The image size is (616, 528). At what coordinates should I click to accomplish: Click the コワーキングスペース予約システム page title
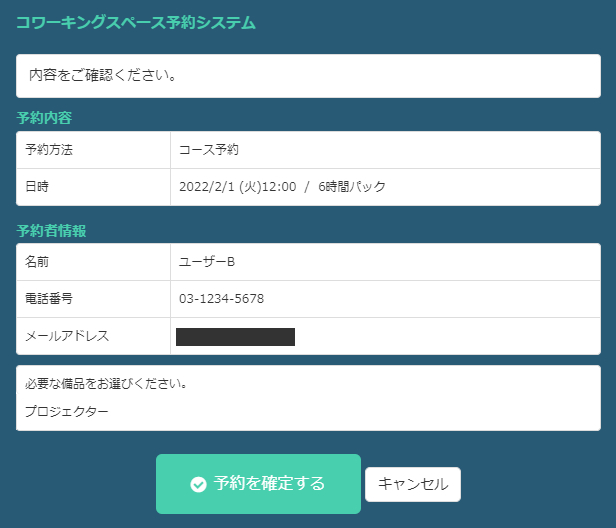136,21
